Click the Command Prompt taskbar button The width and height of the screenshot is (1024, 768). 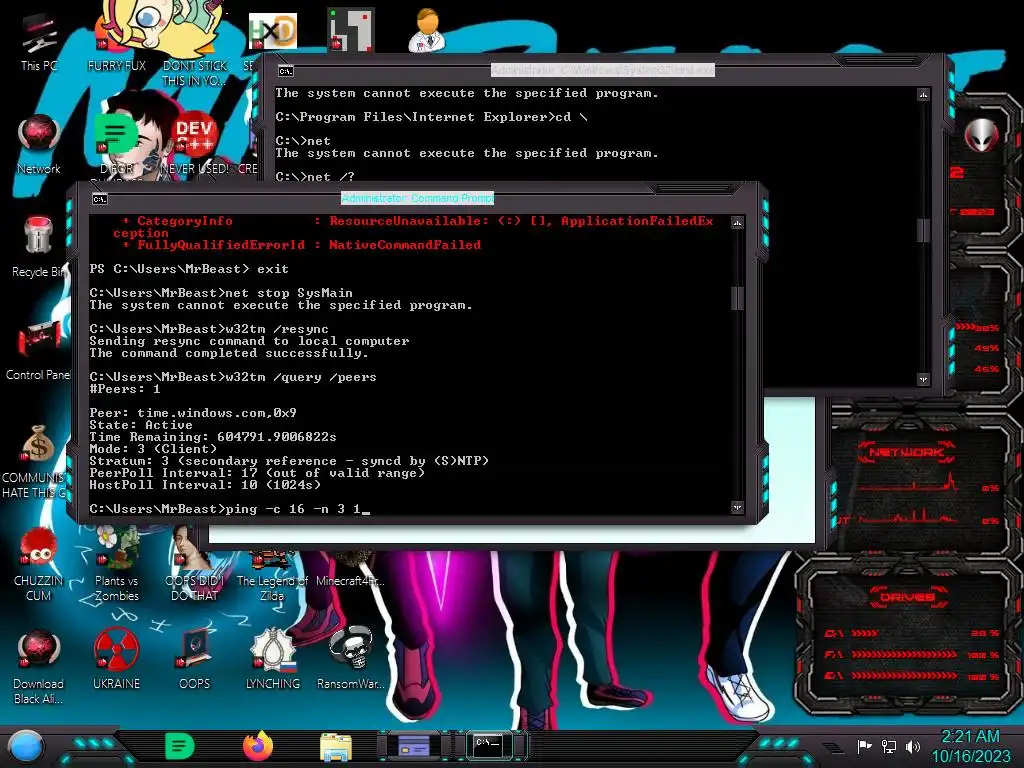click(x=488, y=744)
